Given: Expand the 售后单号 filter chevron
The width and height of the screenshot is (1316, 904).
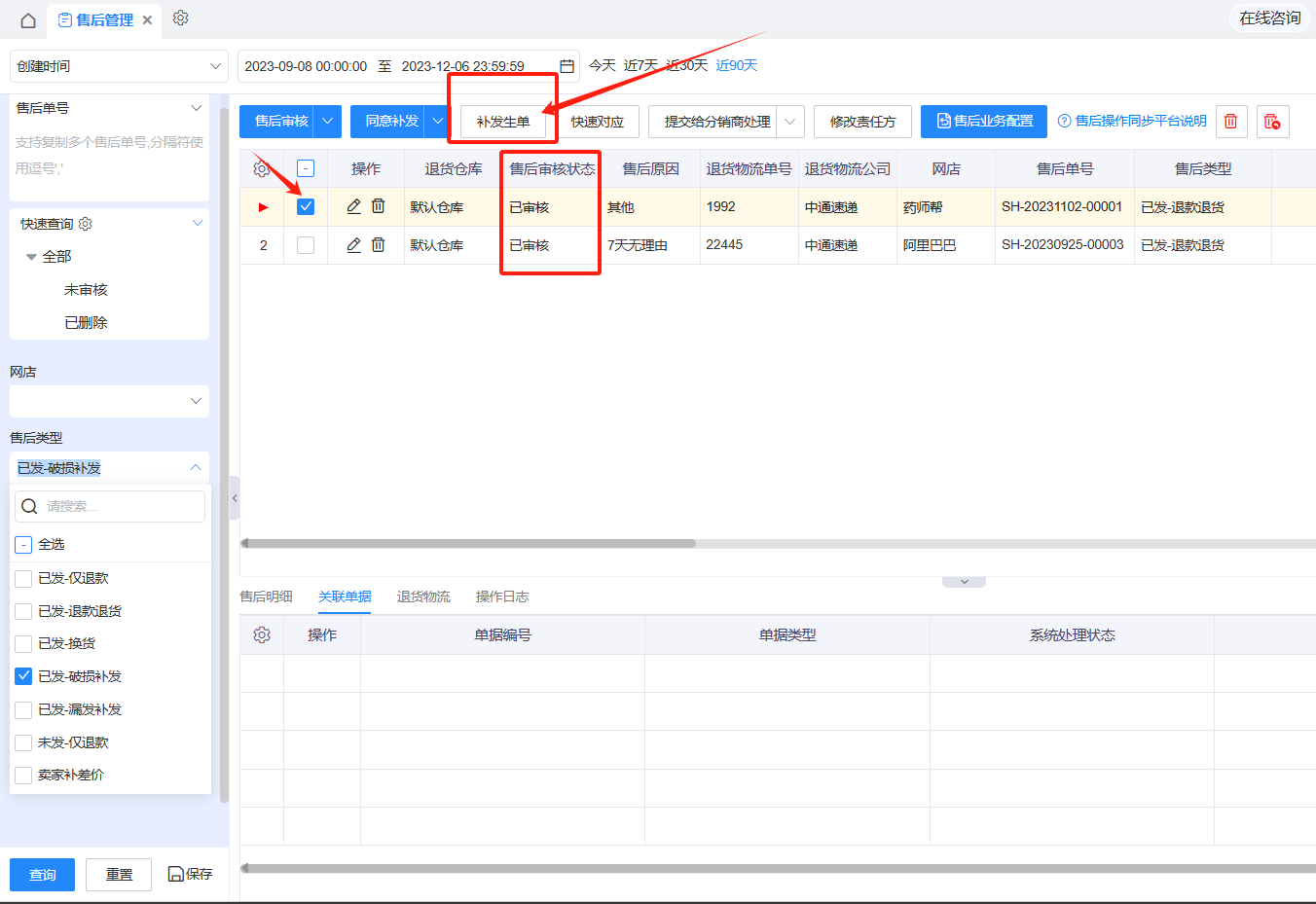Looking at the screenshot, I should click(196, 108).
